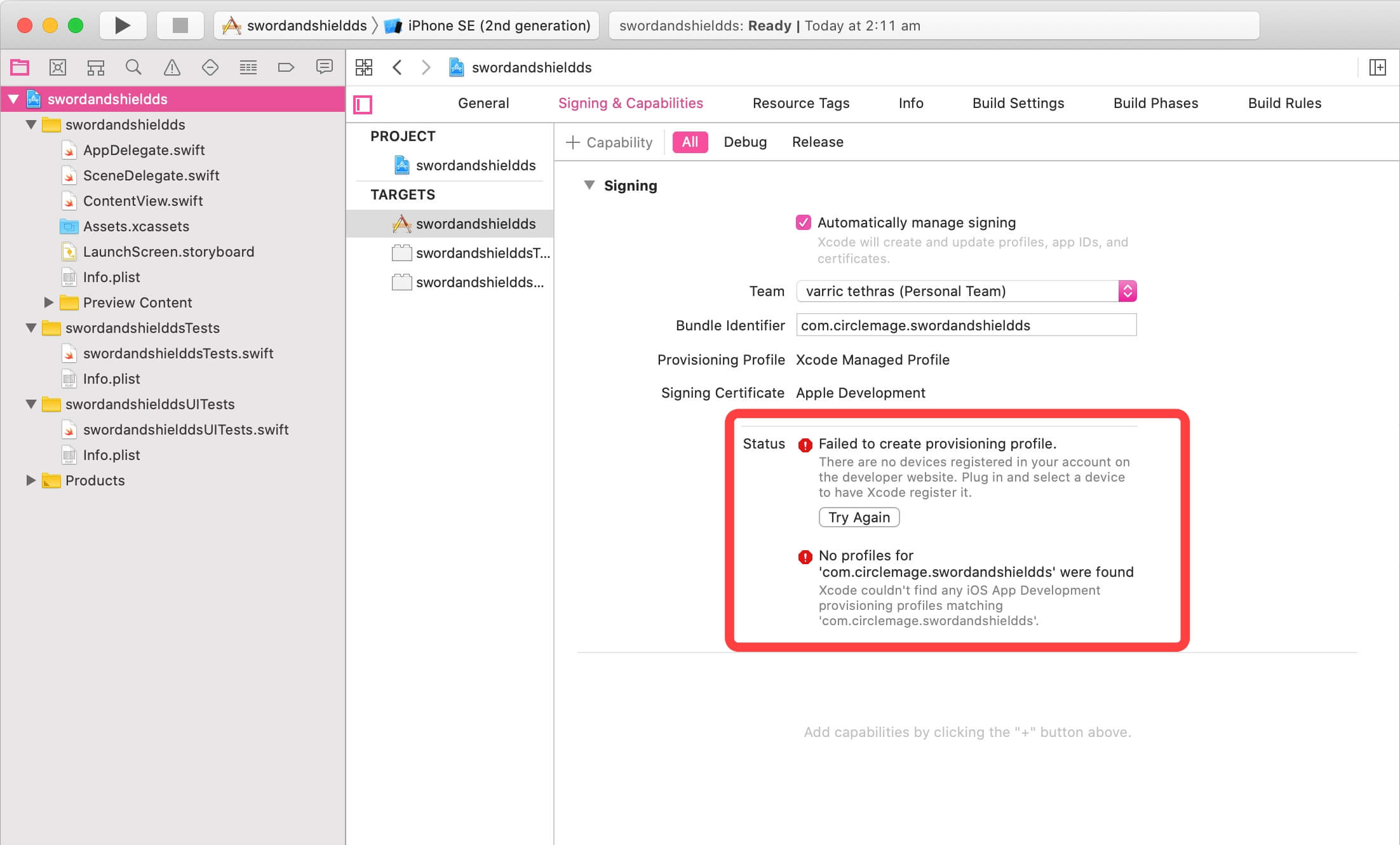The width and height of the screenshot is (1400, 845).
Task: Open AppDelegate.swift
Action: click(x=144, y=150)
